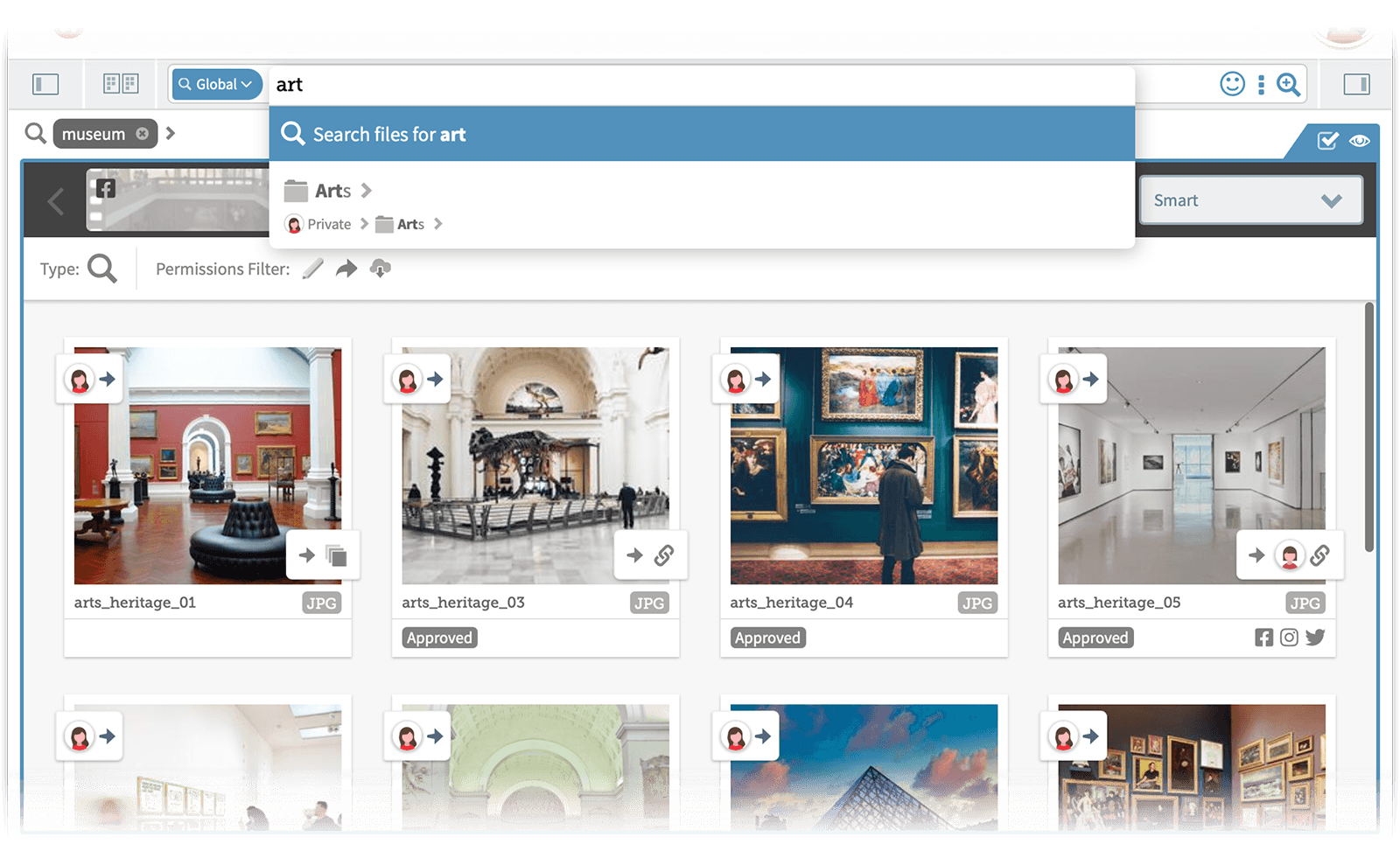Open the Facebook banner thumbnail

point(178,200)
